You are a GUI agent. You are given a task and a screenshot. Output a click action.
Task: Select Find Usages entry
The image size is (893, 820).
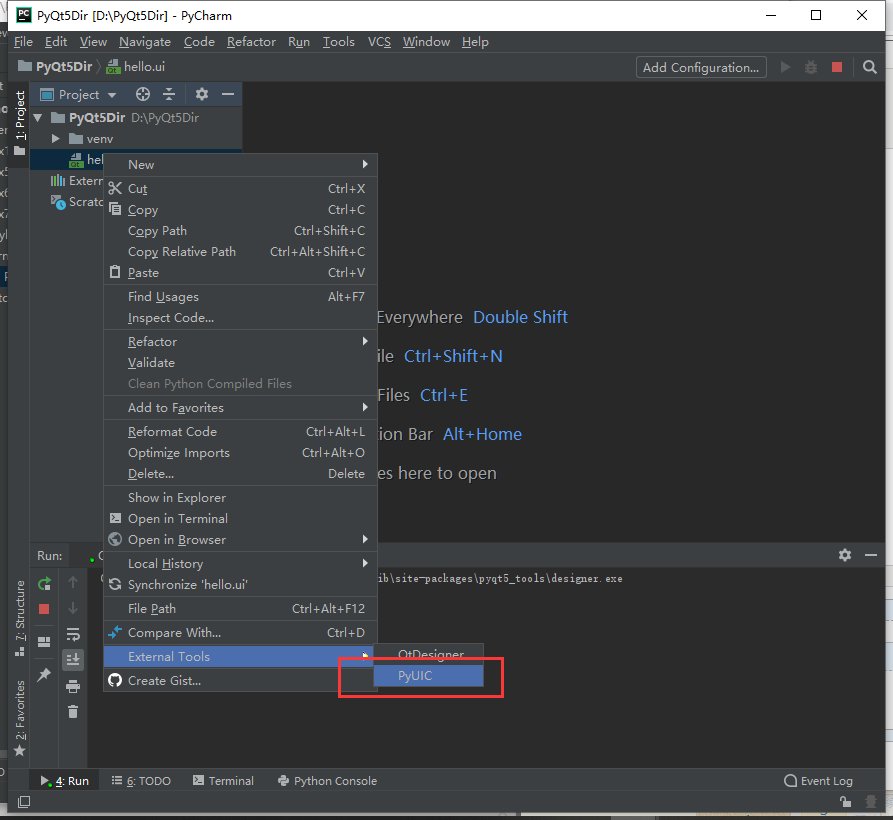[x=240, y=297]
